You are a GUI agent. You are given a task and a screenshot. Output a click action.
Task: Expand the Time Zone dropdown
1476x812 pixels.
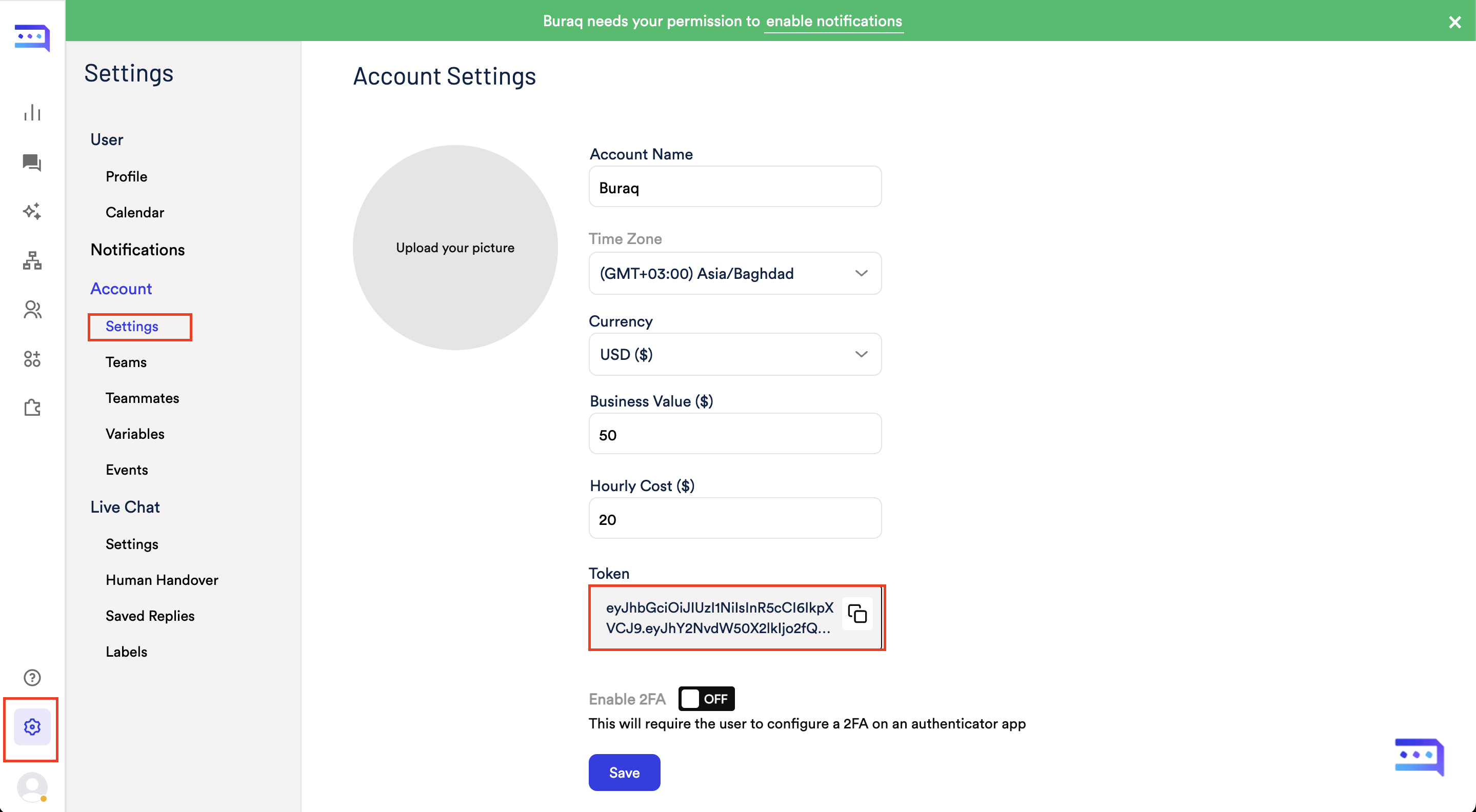pyautogui.click(x=734, y=274)
